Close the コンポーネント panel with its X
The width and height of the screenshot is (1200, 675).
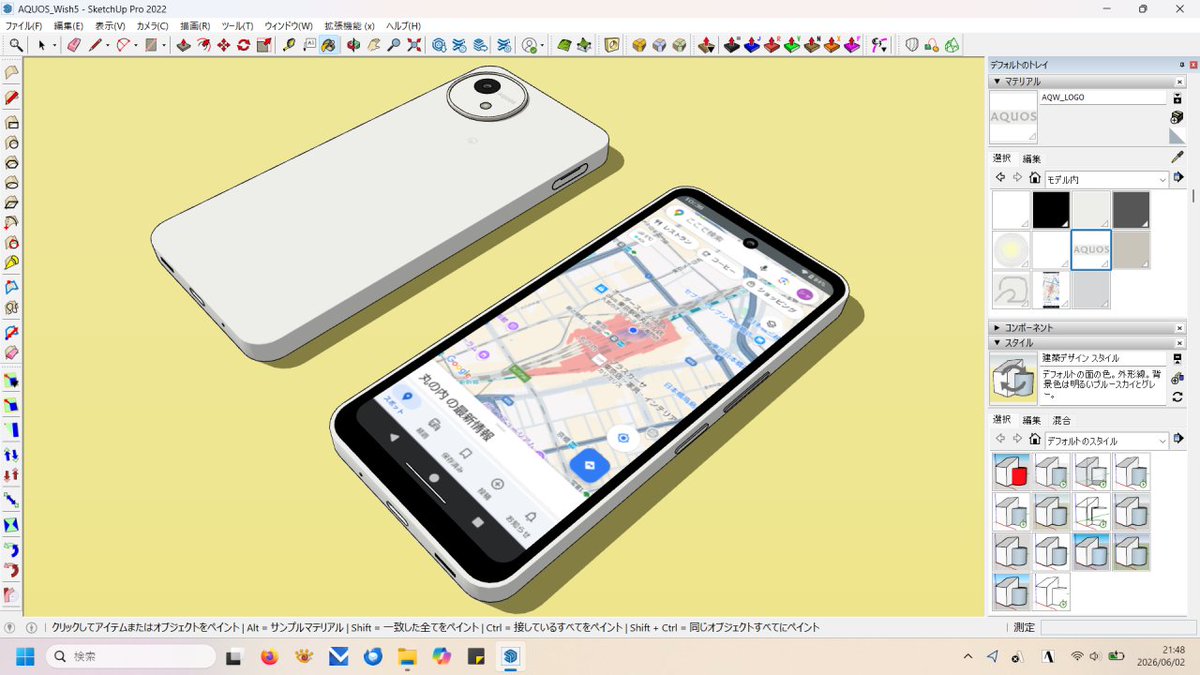coord(1181,328)
